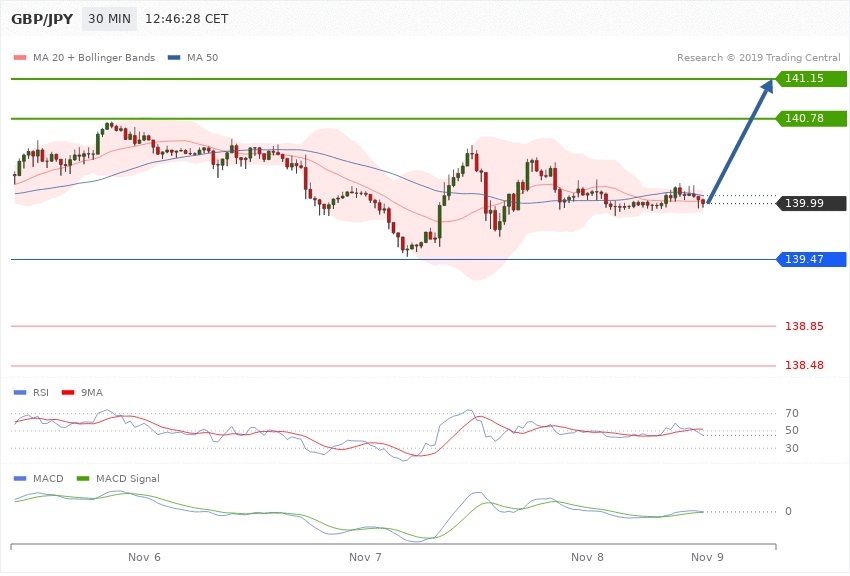Click the 30 MIN timeframe label
The image size is (850, 576).
coord(108,19)
